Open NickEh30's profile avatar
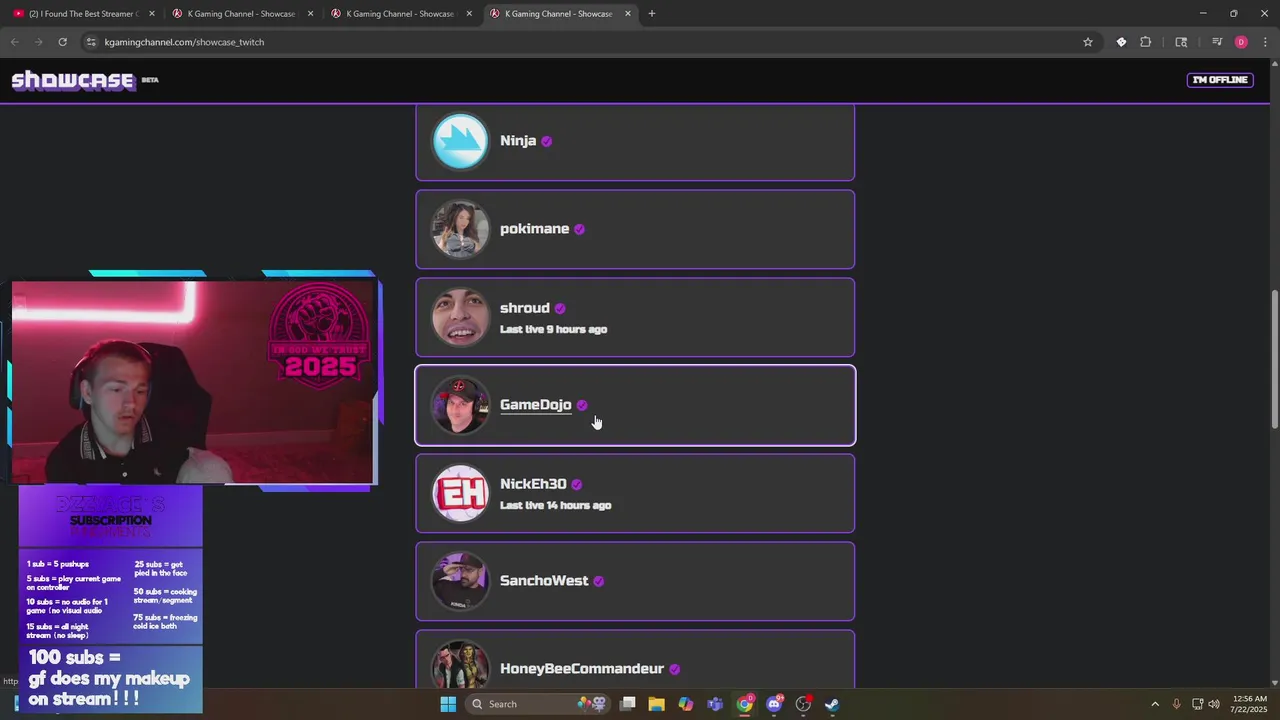This screenshot has width=1280, height=720. (x=460, y=493)
